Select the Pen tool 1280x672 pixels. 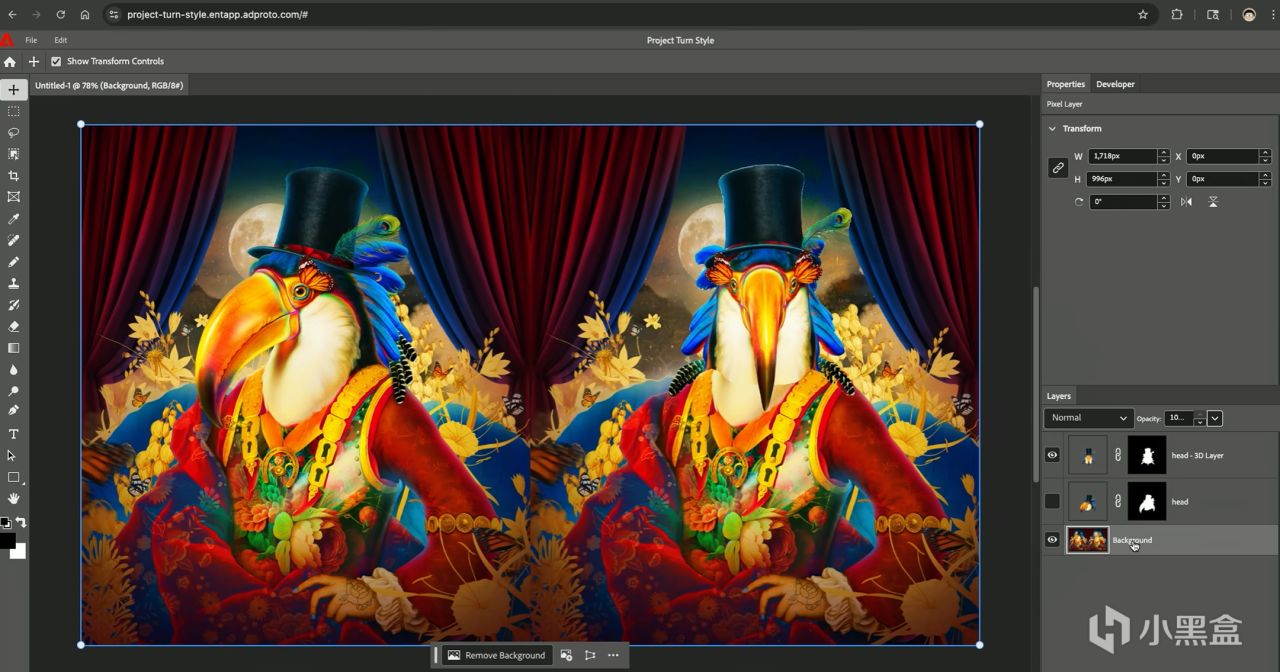point(13,411)
